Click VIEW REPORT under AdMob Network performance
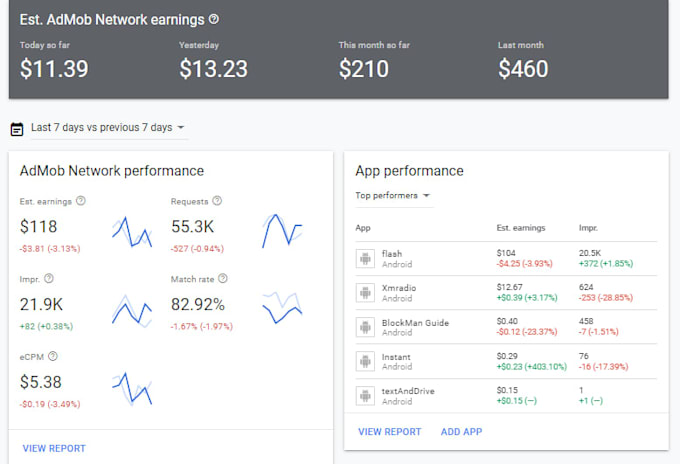Image resolution: width=680 pixels, height=464 pixels. (x=54, y=448)
